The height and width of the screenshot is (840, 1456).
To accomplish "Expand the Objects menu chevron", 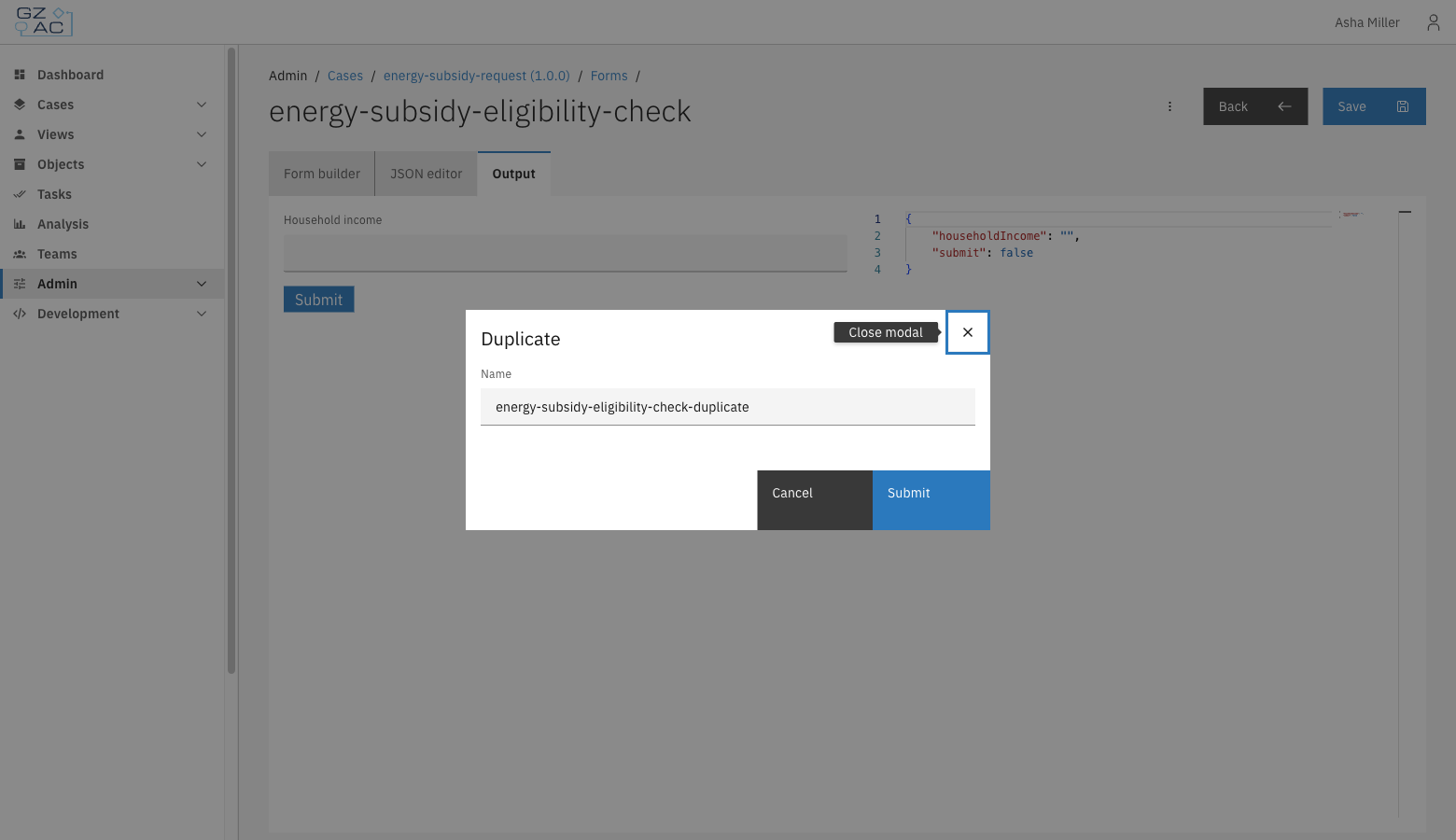I will (x=202, y=164).
